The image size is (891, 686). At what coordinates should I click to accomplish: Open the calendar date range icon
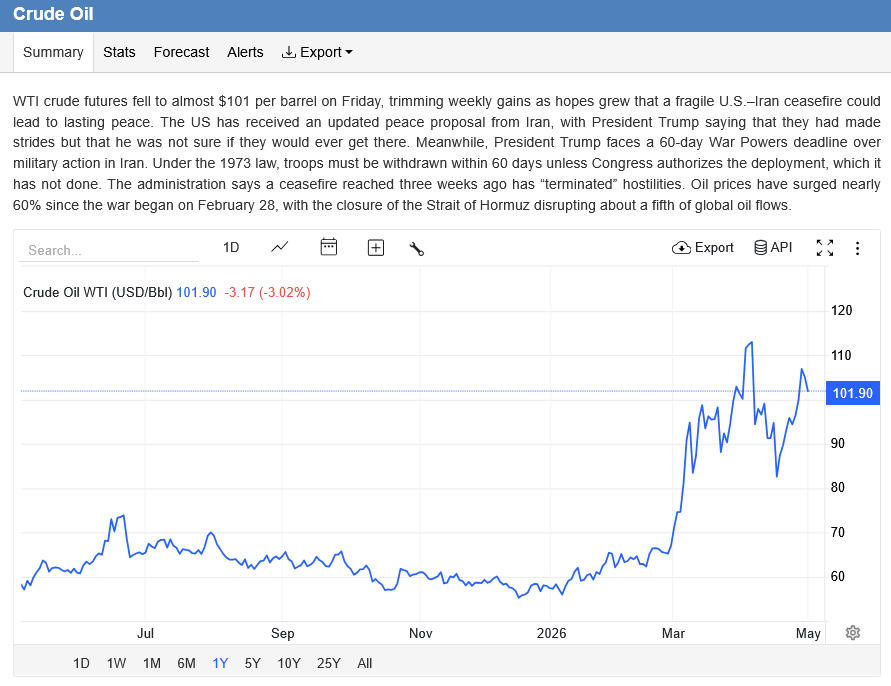328,247
